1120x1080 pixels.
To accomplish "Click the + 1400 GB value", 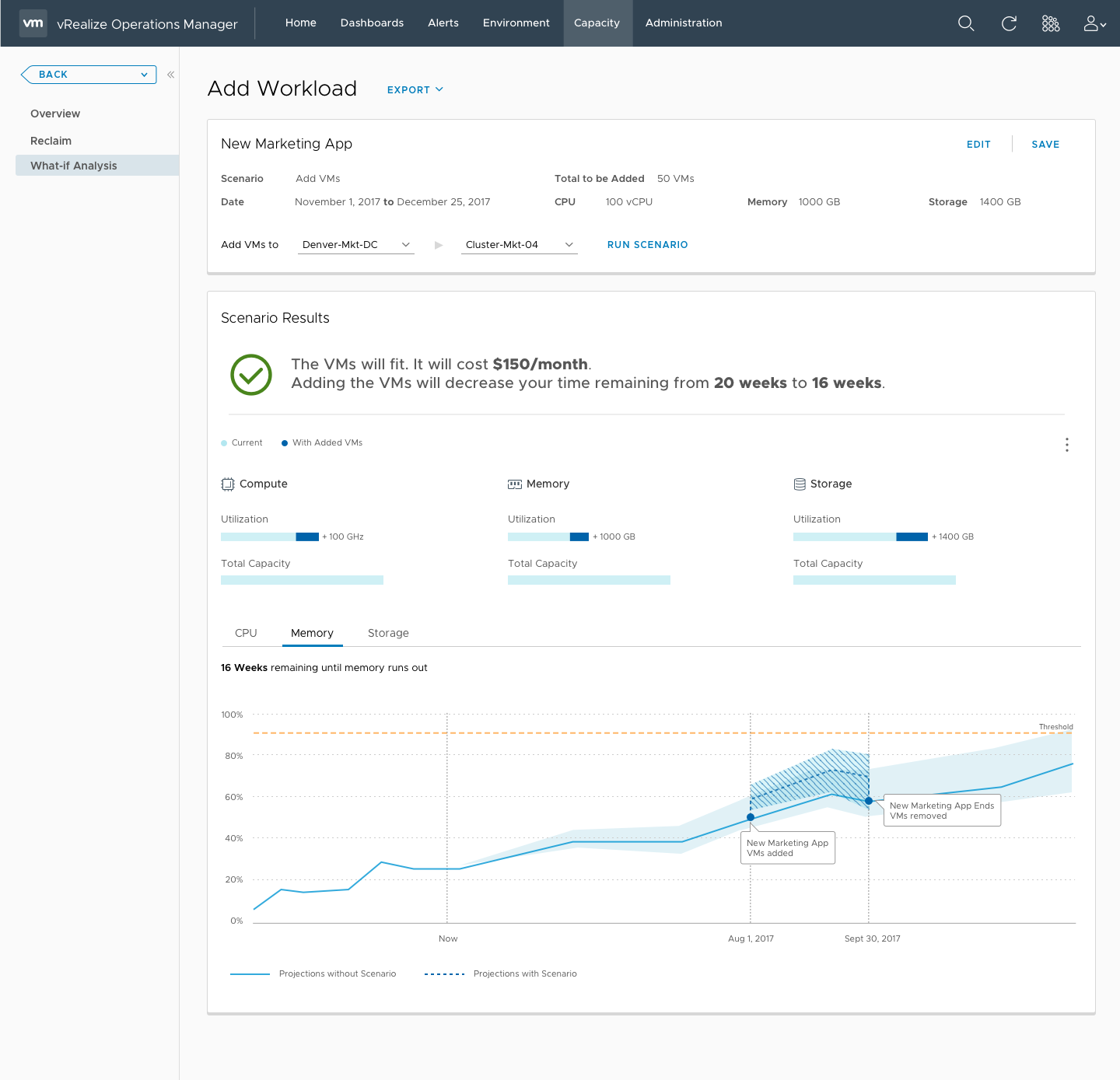I will [953, 537].
